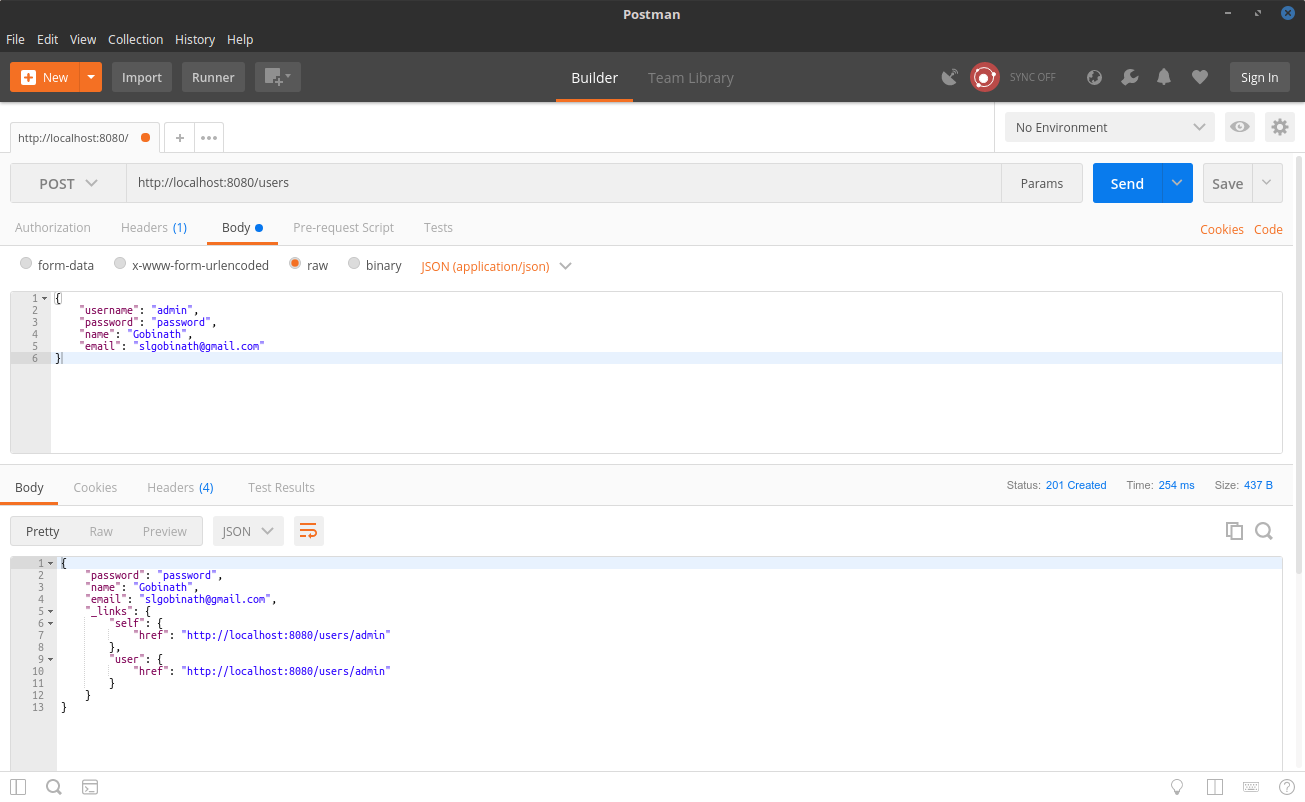Viewport: 1305px width, 802px height.
Task: Open the keyboard shortcuts icon
Action: [x=1251, y=787]
